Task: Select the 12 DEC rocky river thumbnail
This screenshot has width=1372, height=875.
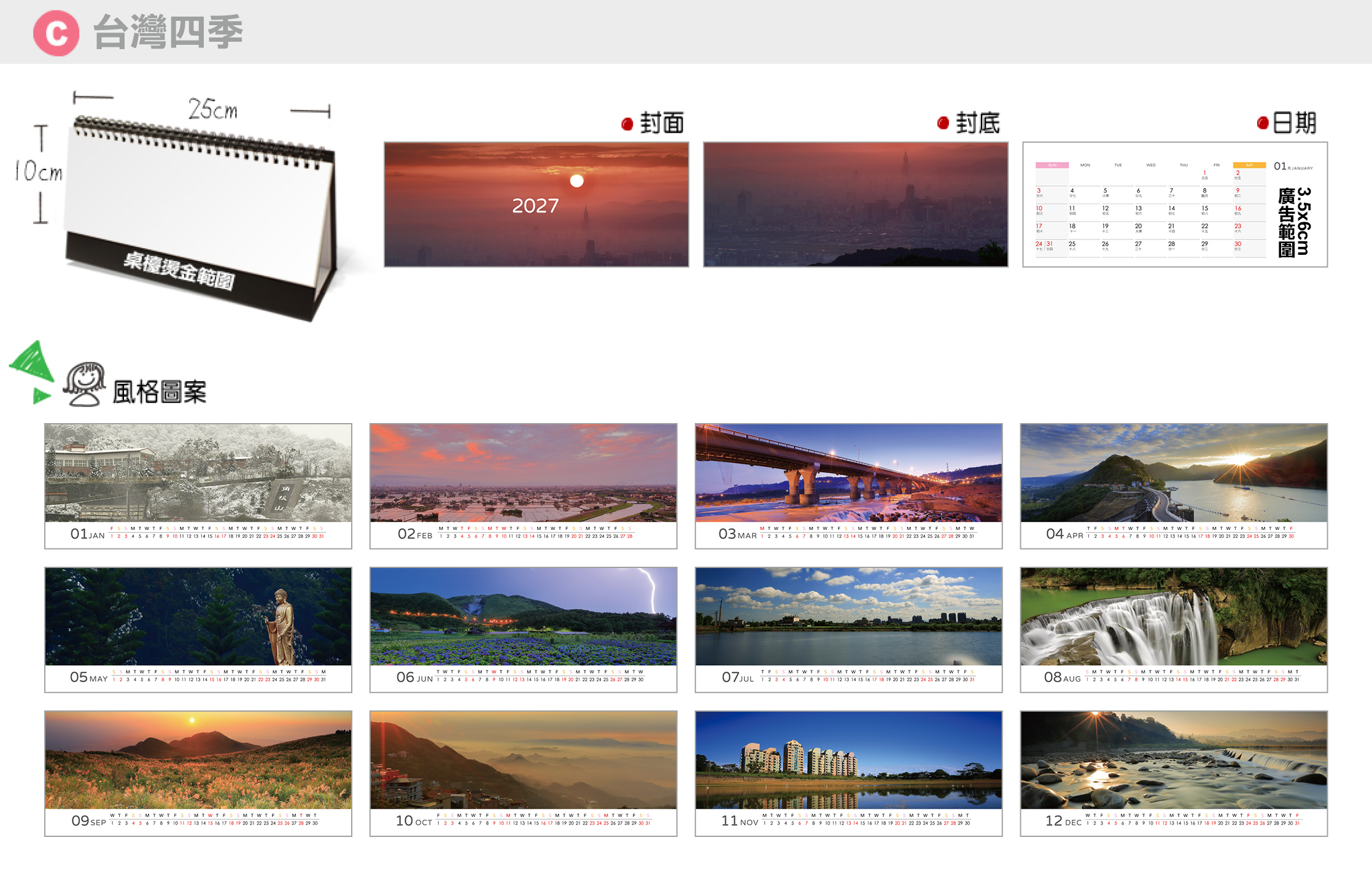Action: point(1174,773)
